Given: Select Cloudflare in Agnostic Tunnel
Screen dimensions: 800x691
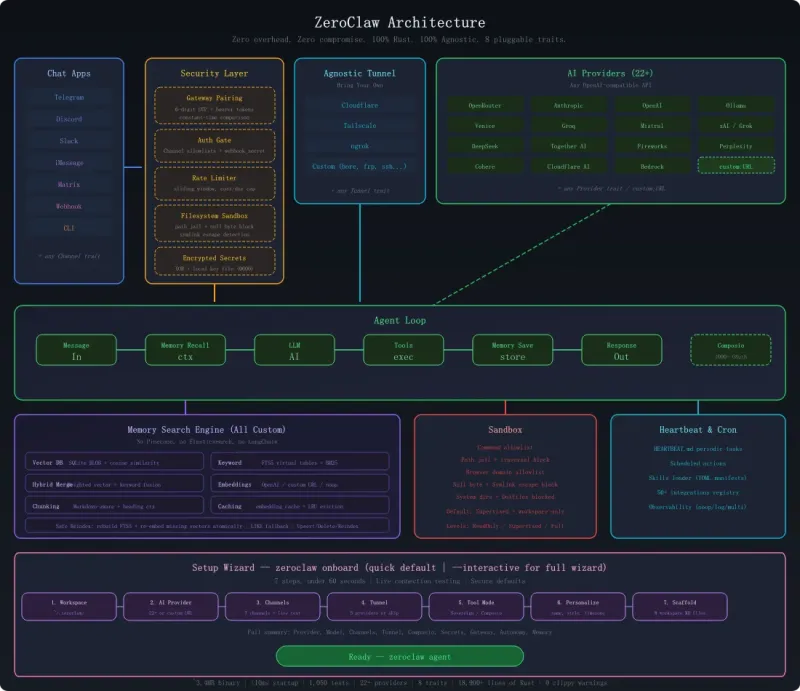Looking at the screenshot, I should click(359, 104).
